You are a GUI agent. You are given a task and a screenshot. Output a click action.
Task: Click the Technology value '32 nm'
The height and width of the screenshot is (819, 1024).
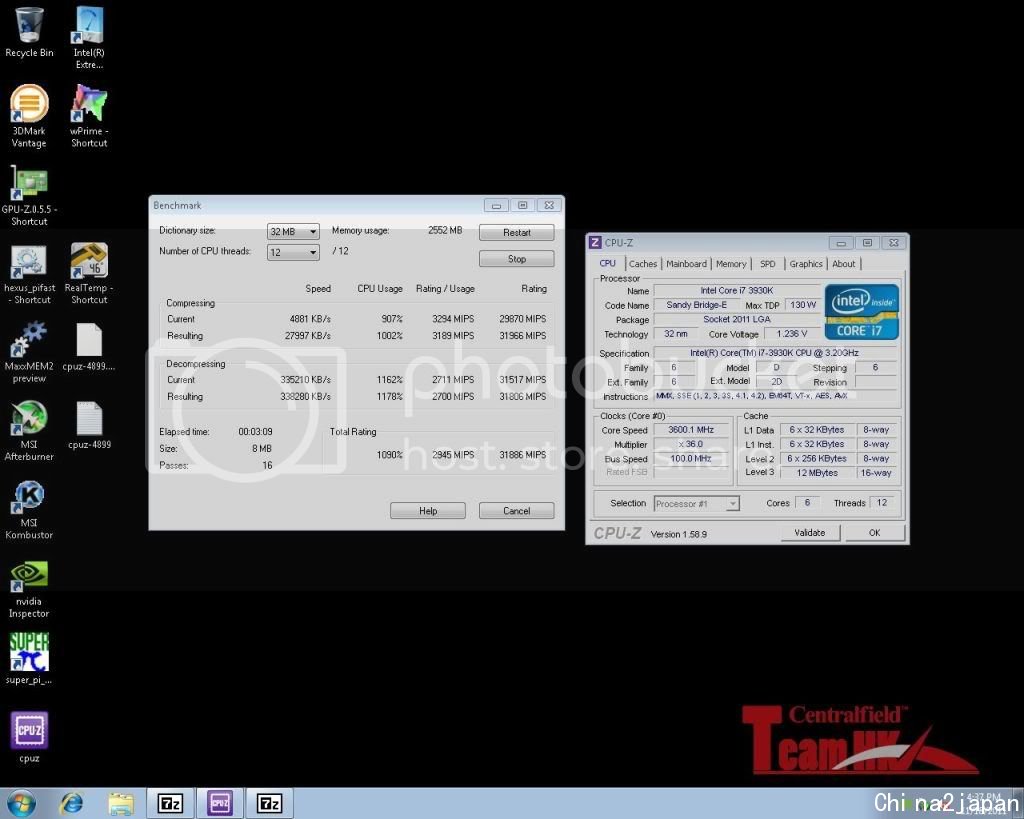coord(676,334)
